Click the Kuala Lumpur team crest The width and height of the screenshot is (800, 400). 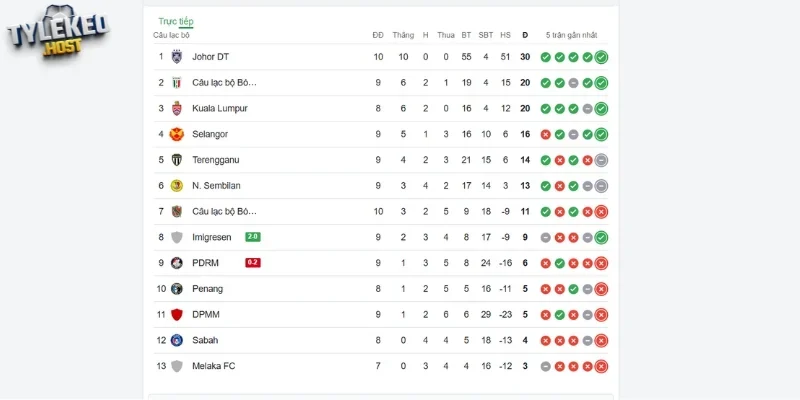pyautogui.click(x=177, y=108)
